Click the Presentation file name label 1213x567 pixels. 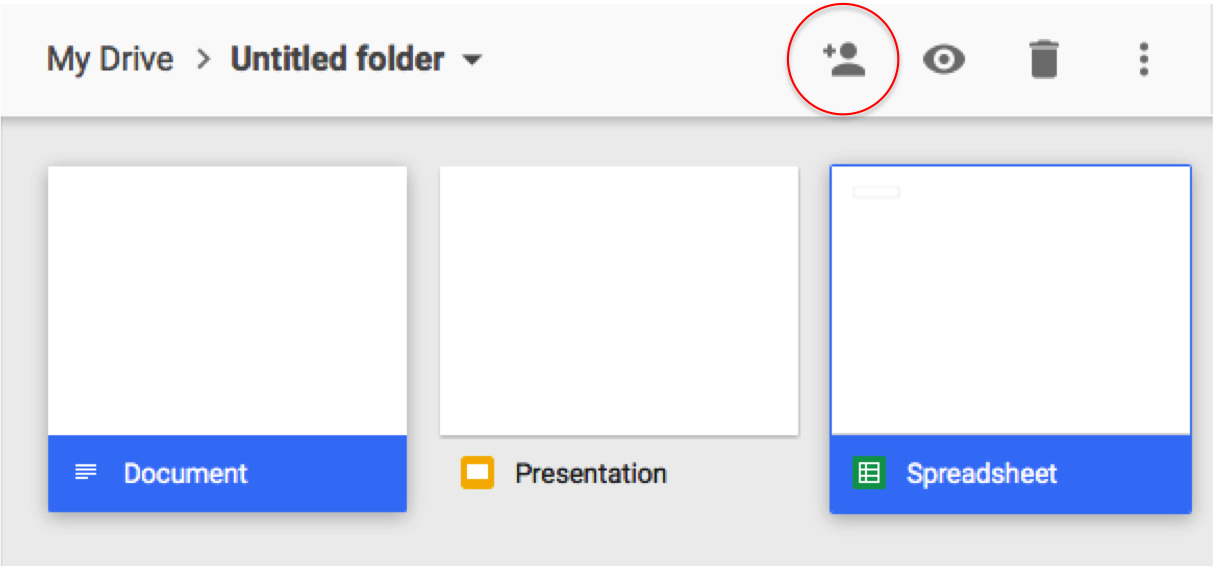pos(591,473)
